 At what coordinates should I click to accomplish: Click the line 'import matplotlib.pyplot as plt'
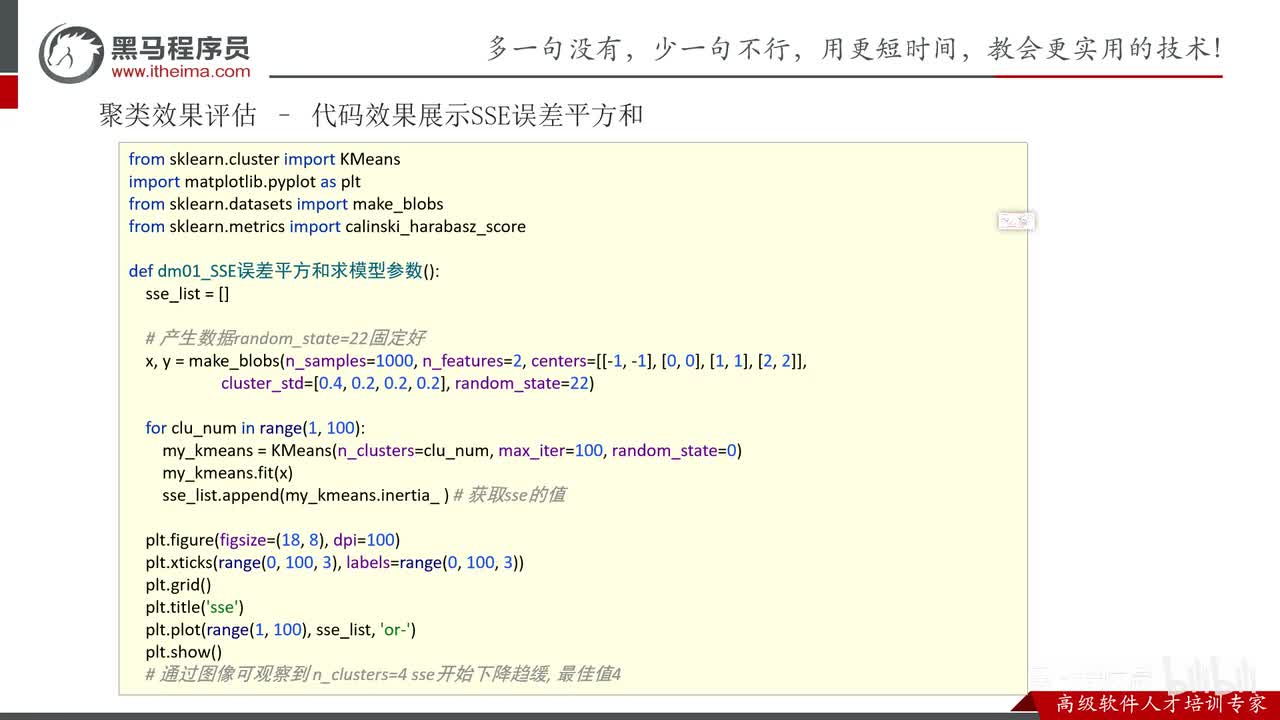click(x=245, y=182)
